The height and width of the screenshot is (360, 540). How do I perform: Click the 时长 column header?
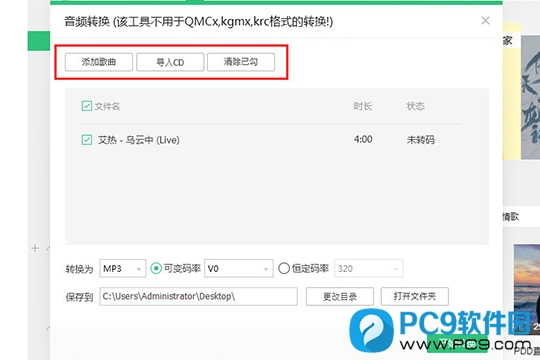click(x=363, y=106)
